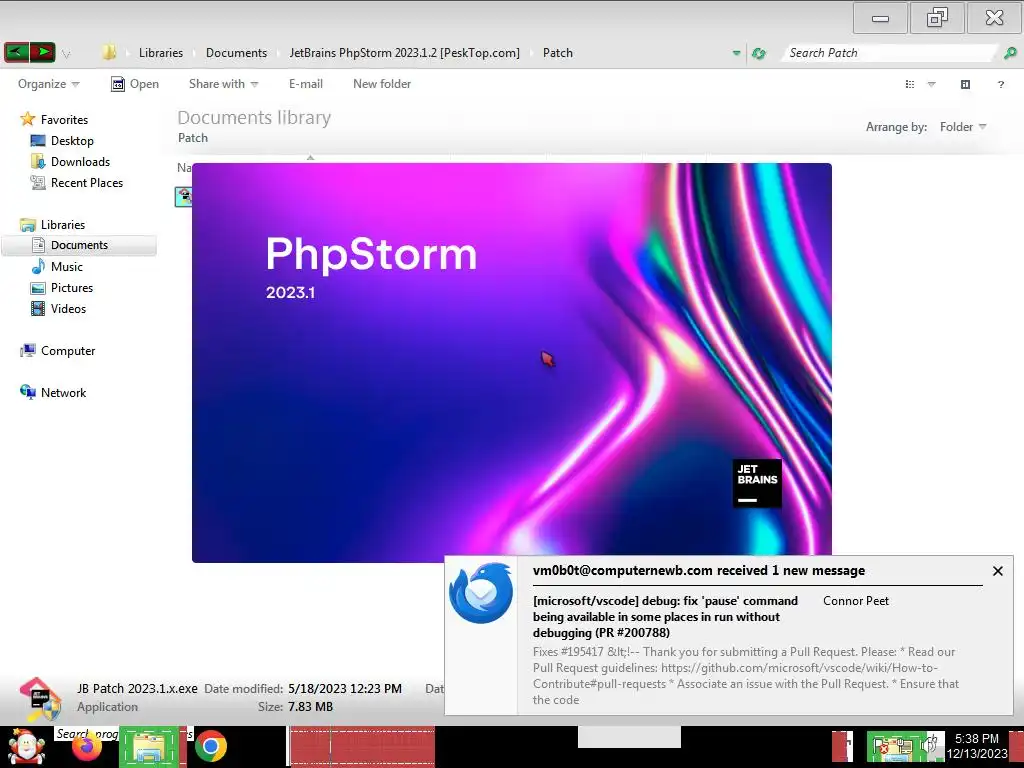Switch to File Explorer on the taskbar
Viewport: 1024px width, 768px height.
149,747
